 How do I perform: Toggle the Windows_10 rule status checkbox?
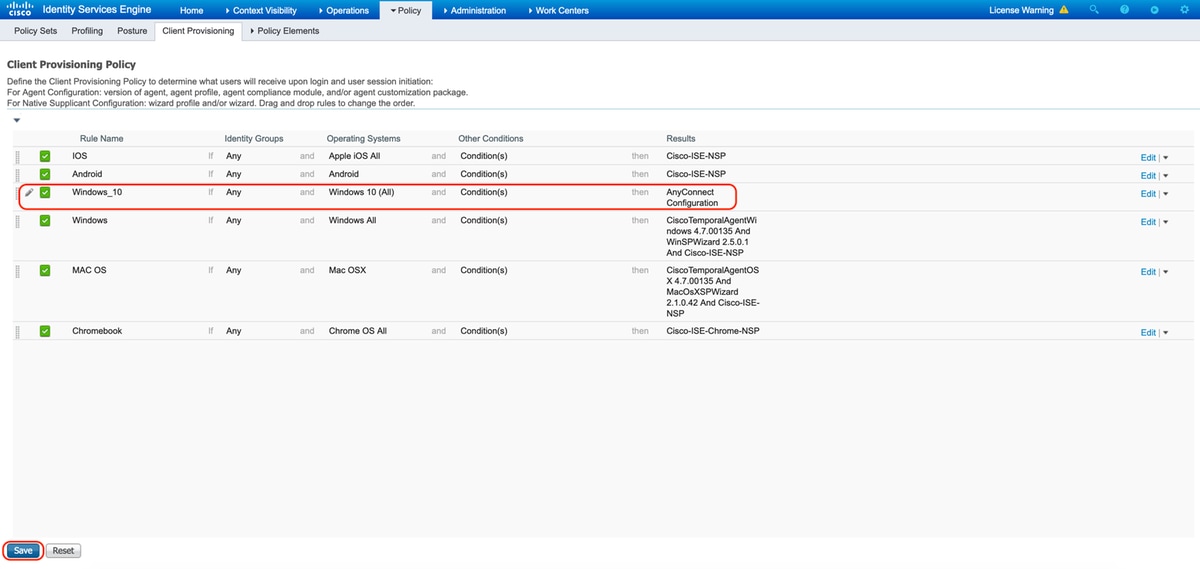pyautogui.click(x=45, y=193)
